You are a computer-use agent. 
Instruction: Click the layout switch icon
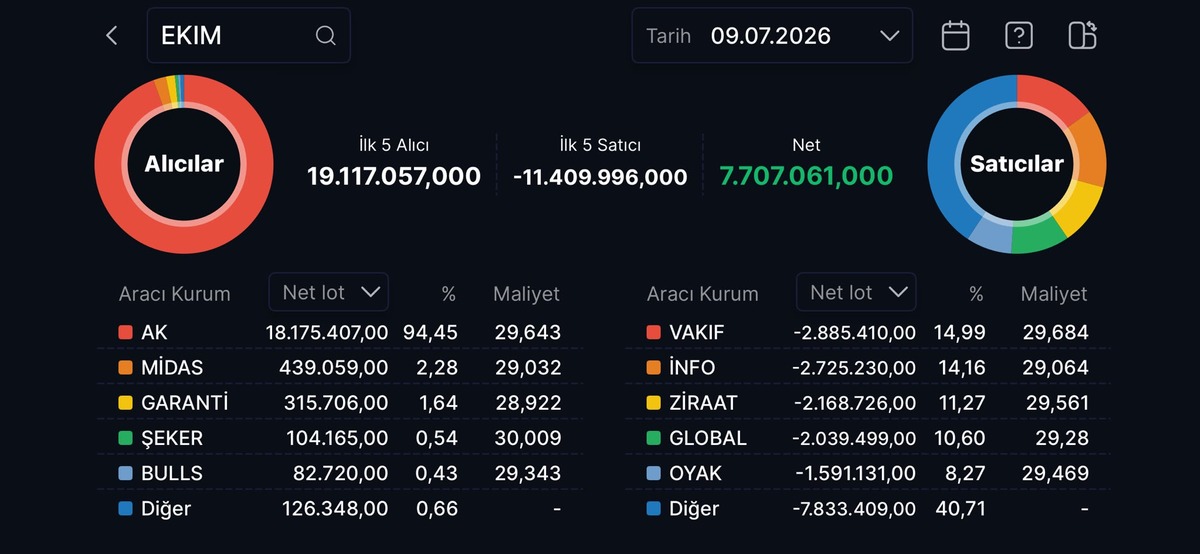[x=1082, y=36]
